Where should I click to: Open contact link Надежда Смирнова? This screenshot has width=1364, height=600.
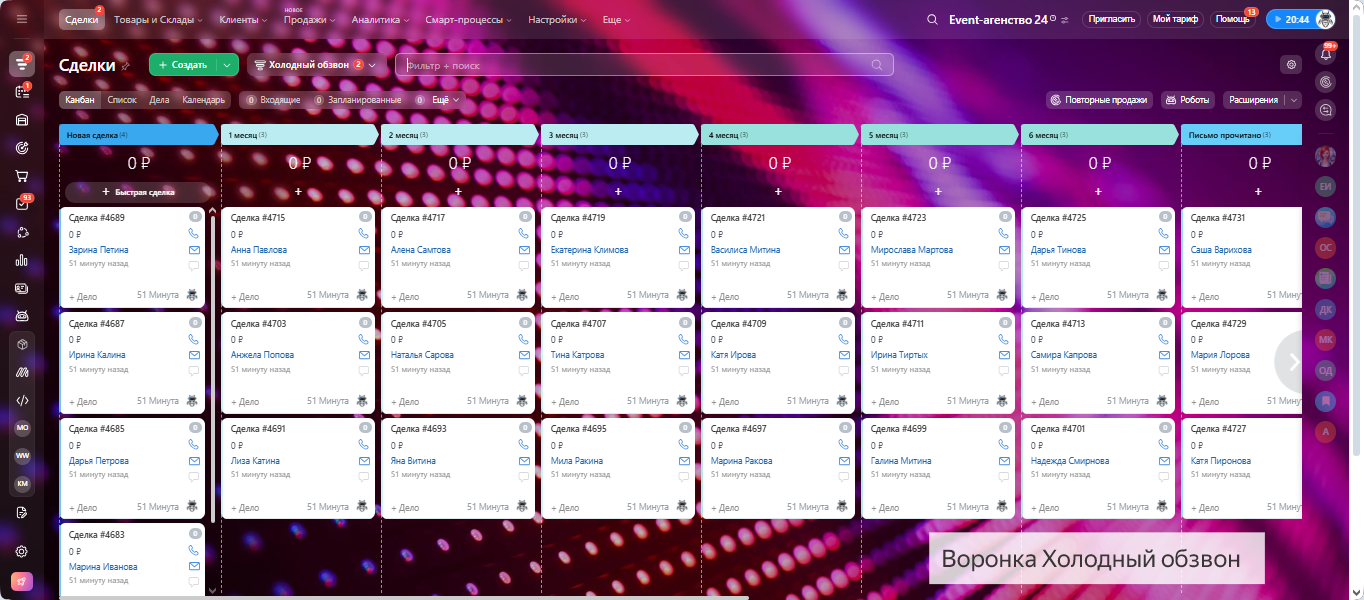click(x=1069, y=461)
